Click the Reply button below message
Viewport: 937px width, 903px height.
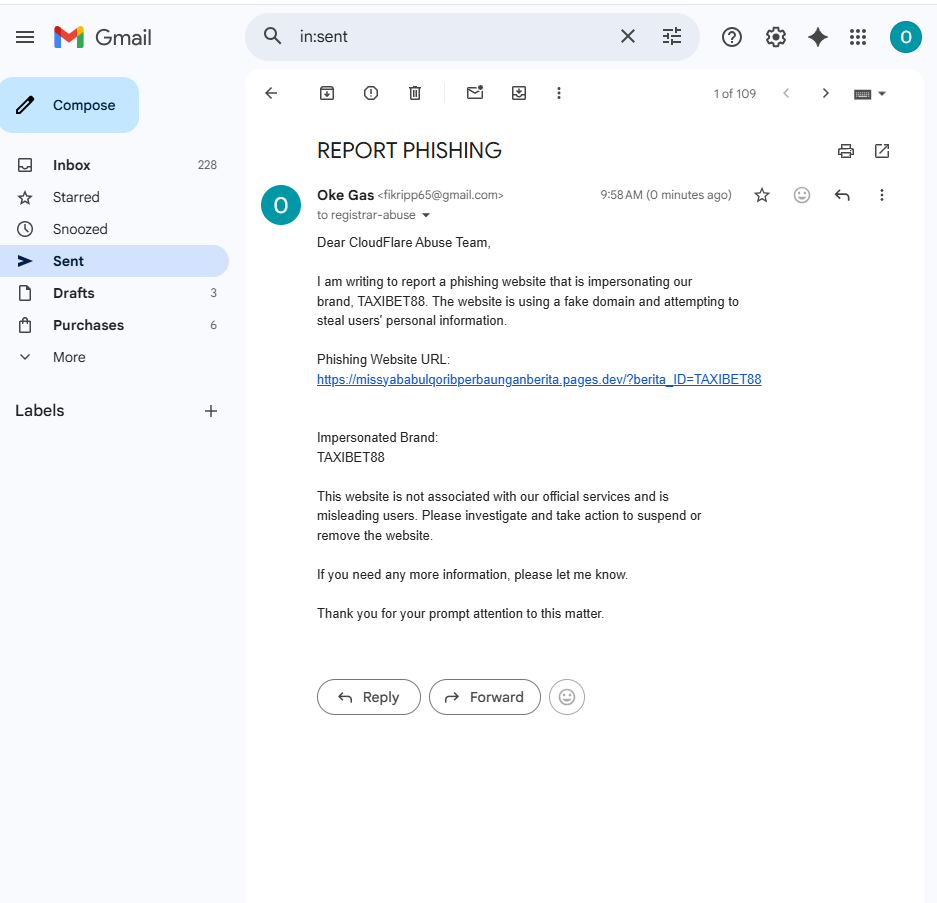point(369,697)
